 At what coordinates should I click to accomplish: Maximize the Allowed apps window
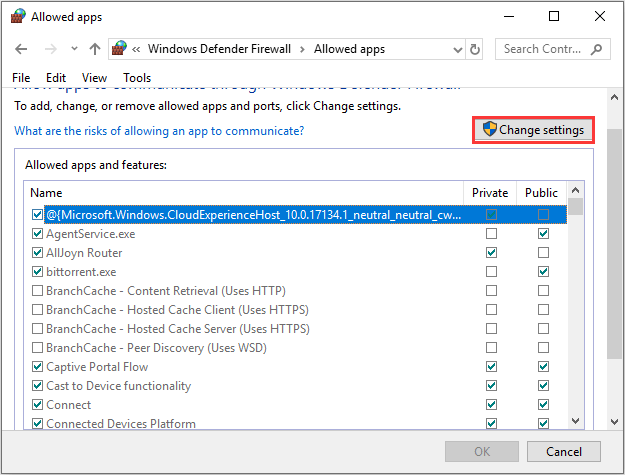click(554, 16)
